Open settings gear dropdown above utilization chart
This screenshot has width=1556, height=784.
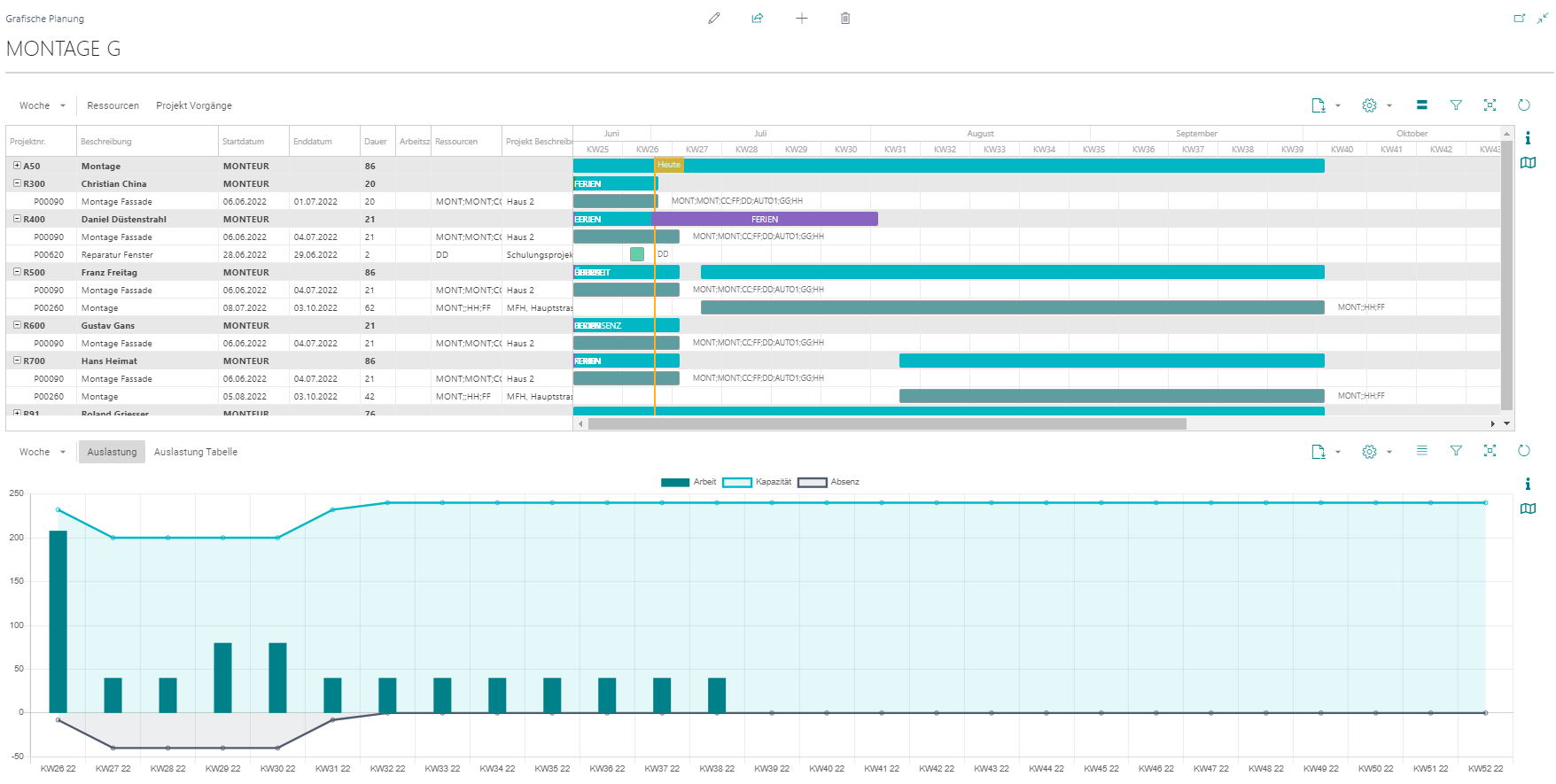pos(1377,451)
